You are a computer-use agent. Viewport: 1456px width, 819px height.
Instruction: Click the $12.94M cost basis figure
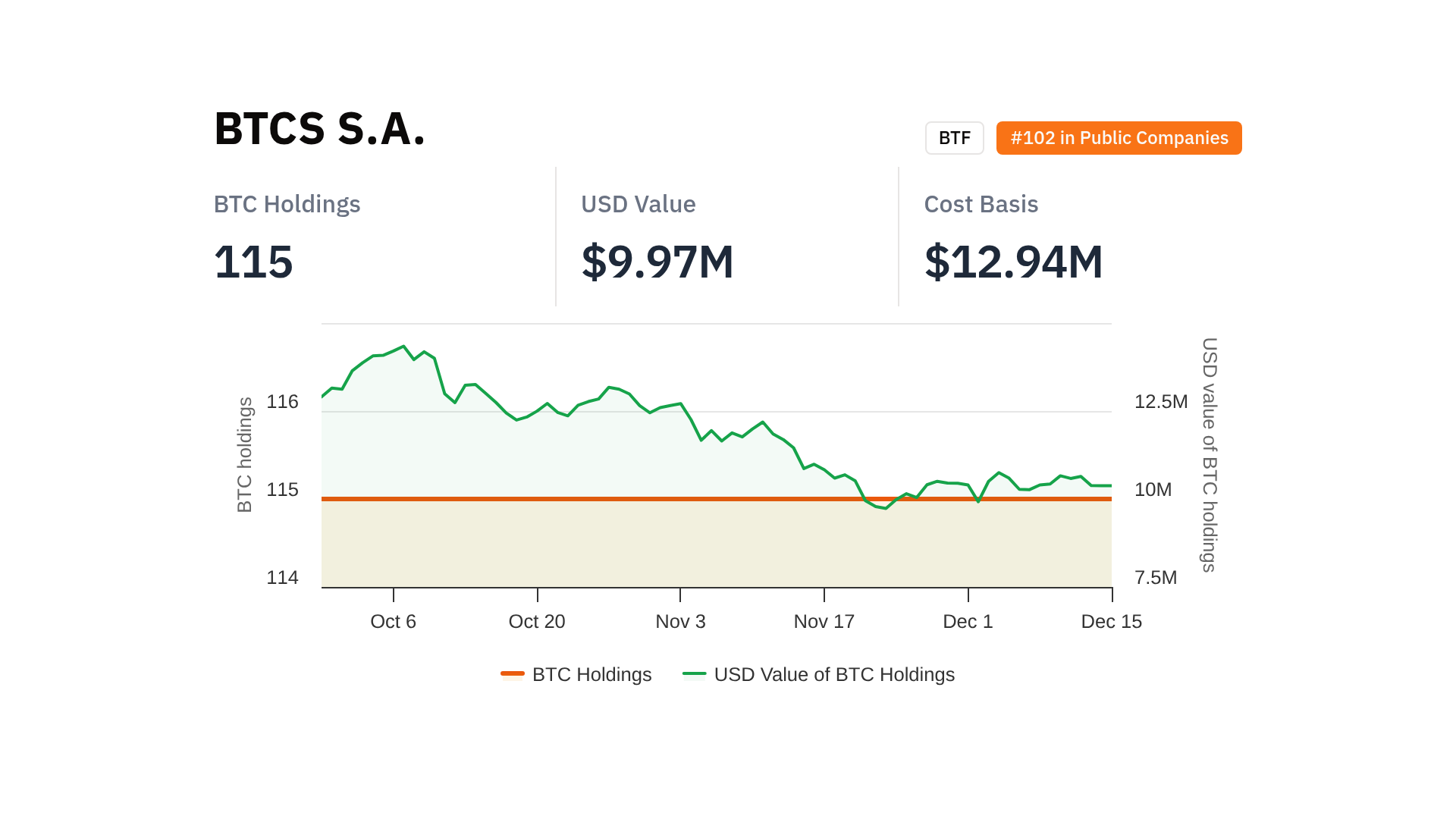pyautogui.click(x=1013, y=262)
